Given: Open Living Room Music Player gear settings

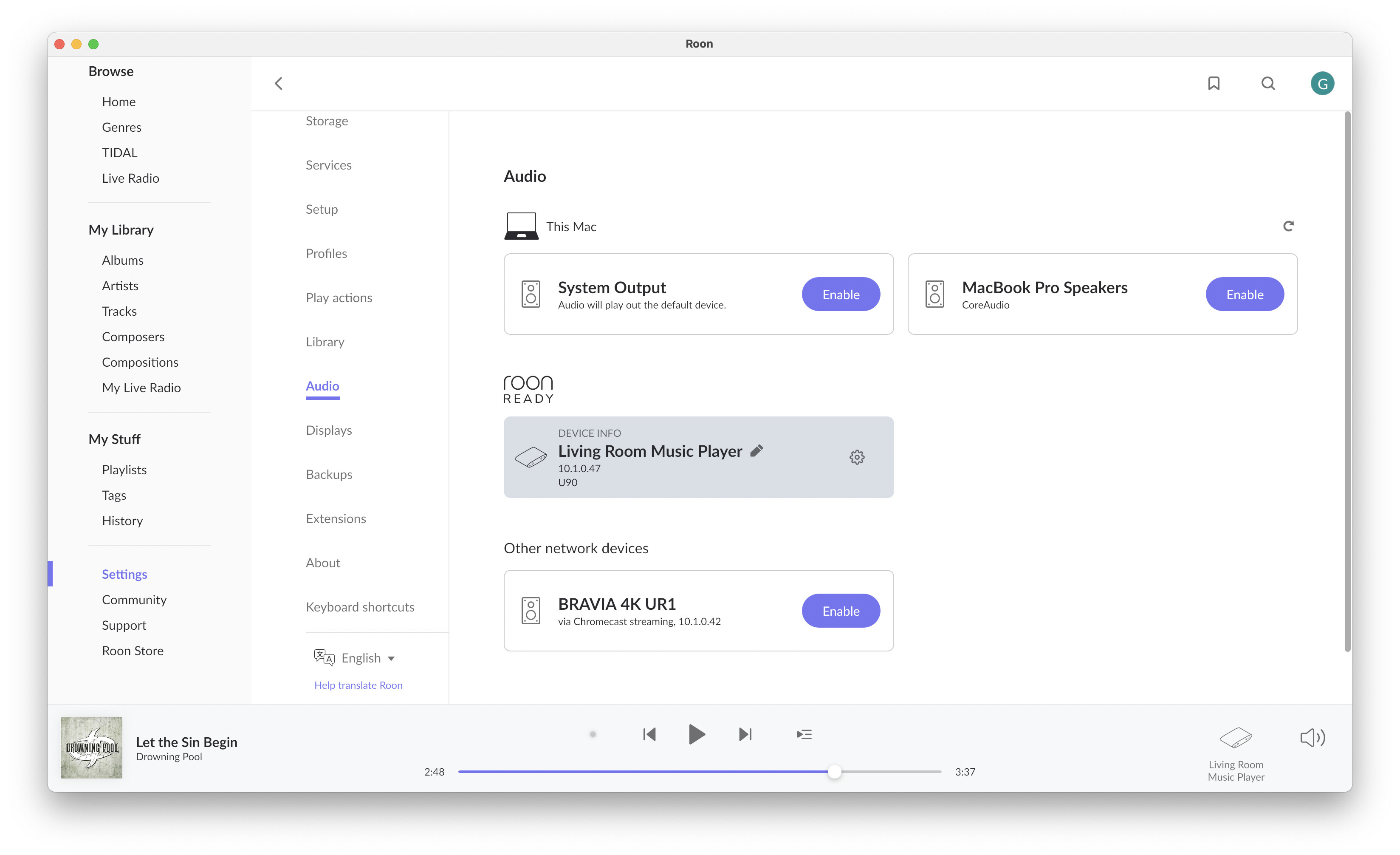Looking at the screenshot, I should click(x=857, y=457).
